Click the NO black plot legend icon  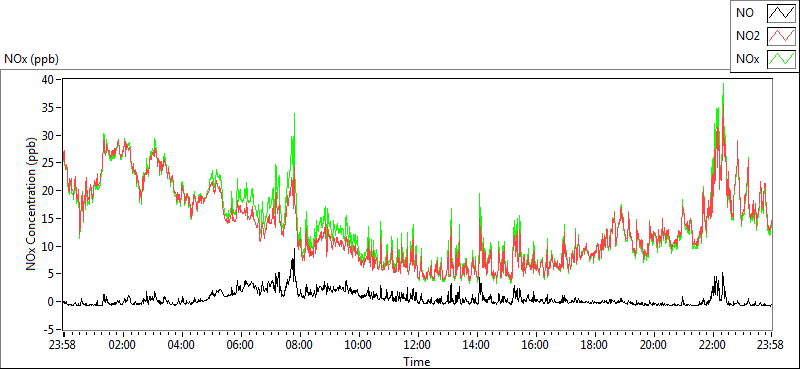click(x=781, y=14)
